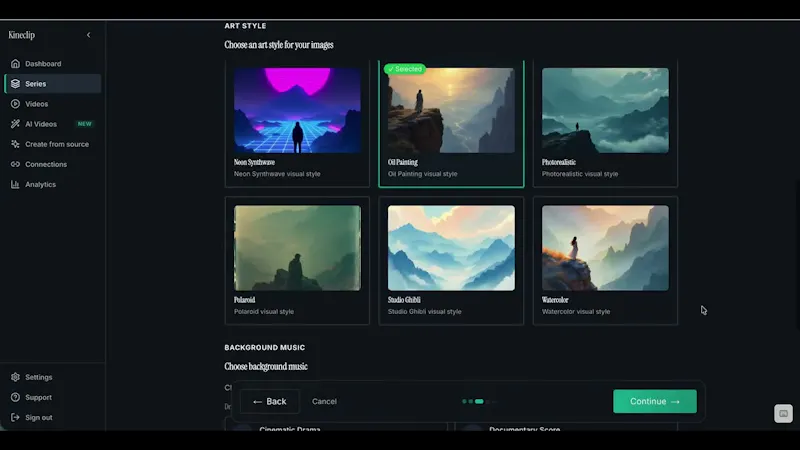Click the Photorealistic visual style description
This screenshot has height=450, width=800.
pos(580,174)
